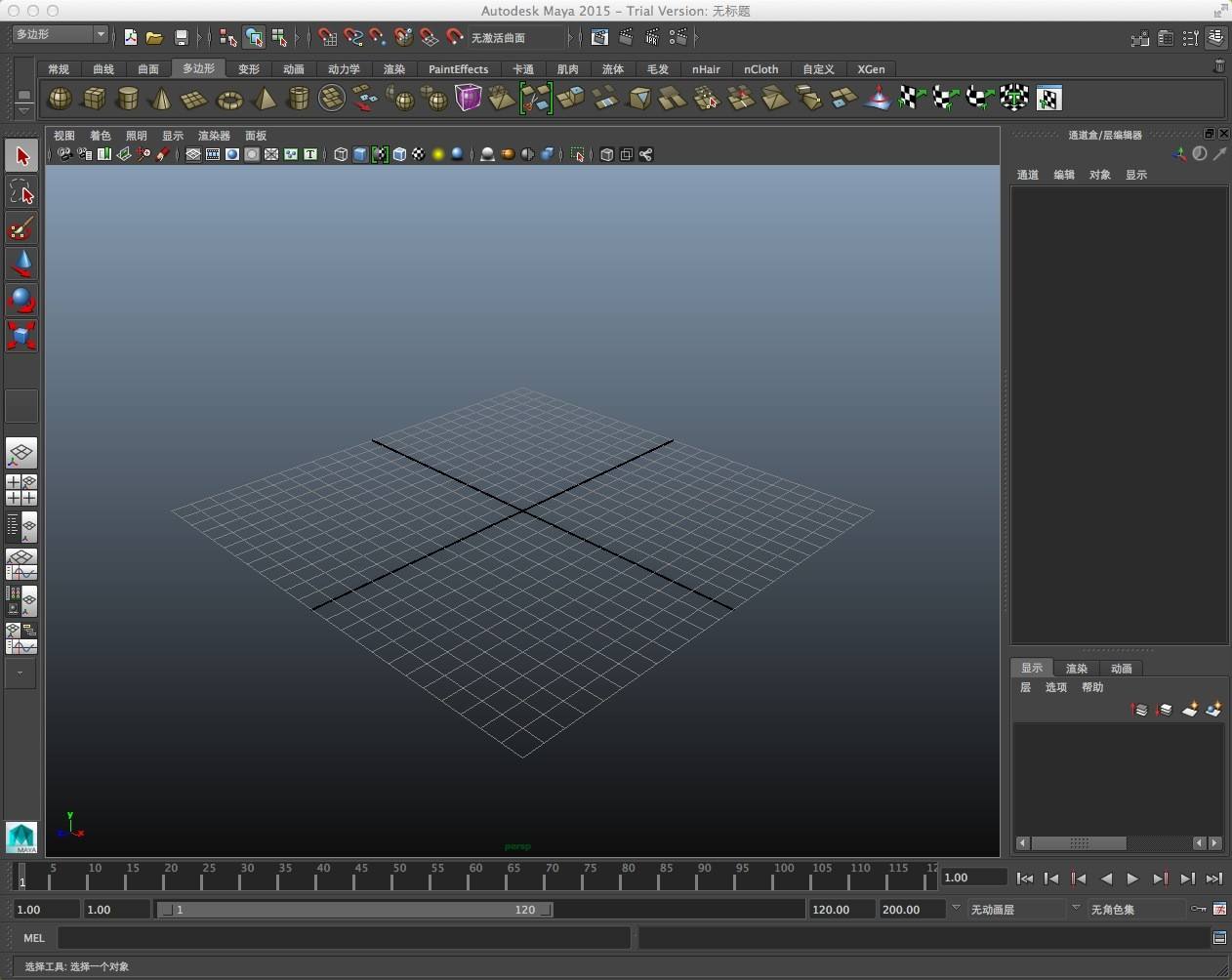
Task: Toggle the grid display icon in viewport toolbar
Action: click(x=193, y=154)
